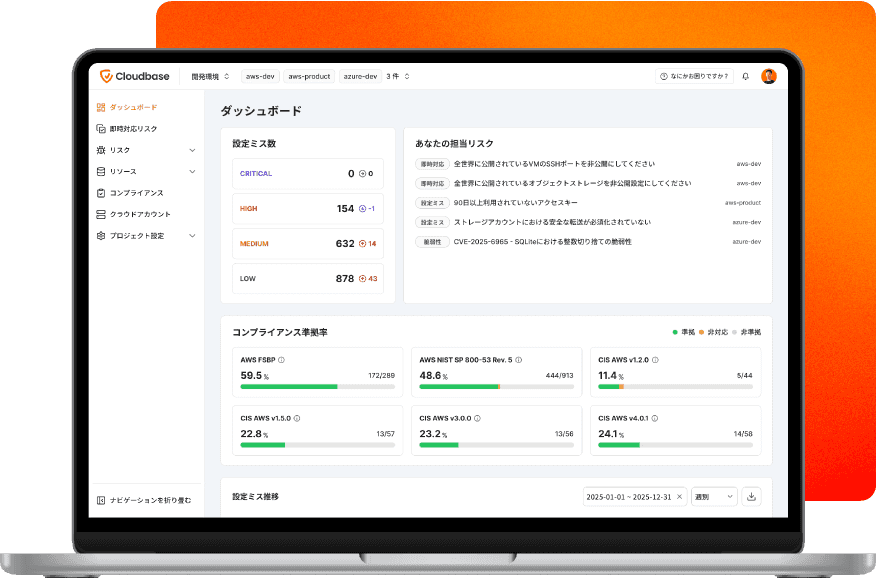Click the プロジェクト設定 gear icon

(101, 236)
